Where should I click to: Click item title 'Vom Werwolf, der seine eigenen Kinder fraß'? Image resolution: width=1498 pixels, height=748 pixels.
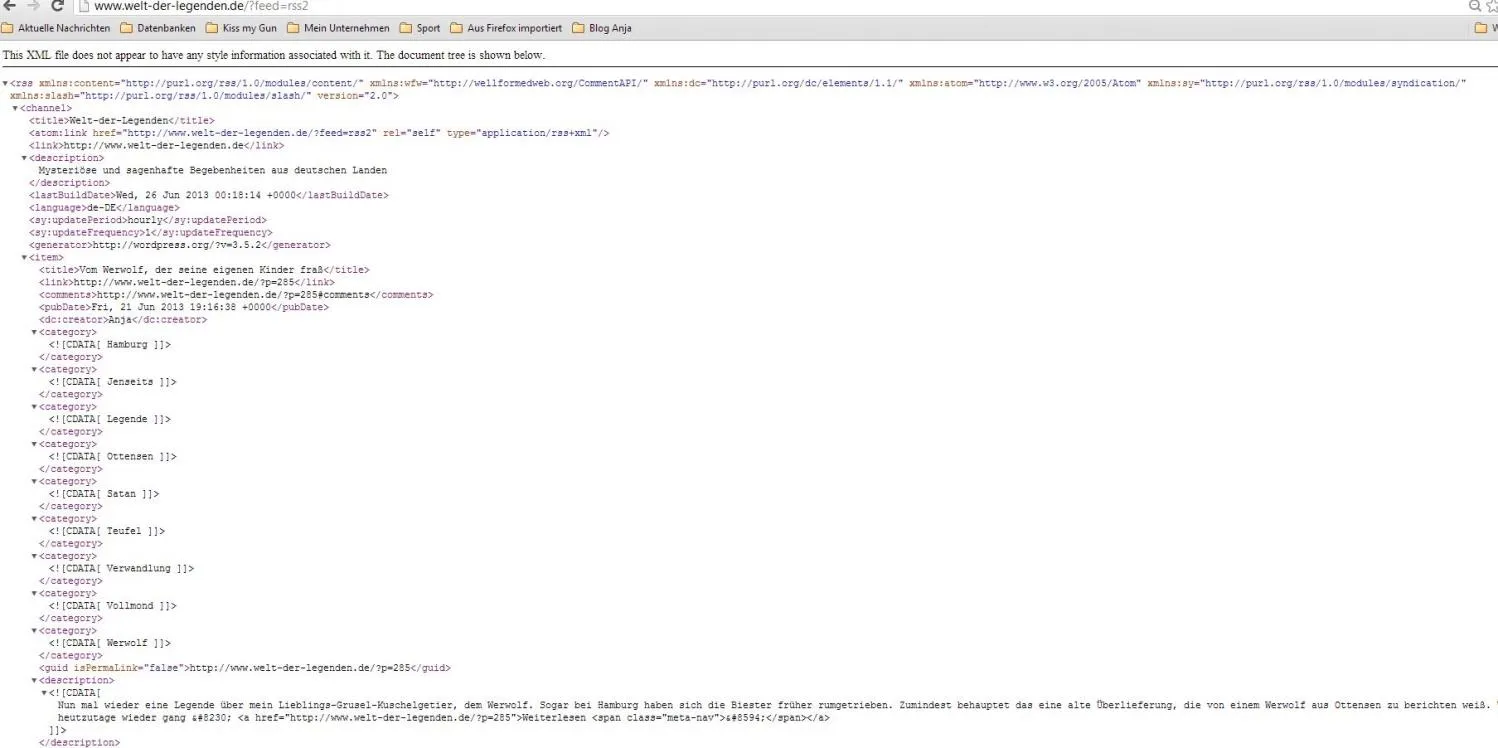(202, 270)
